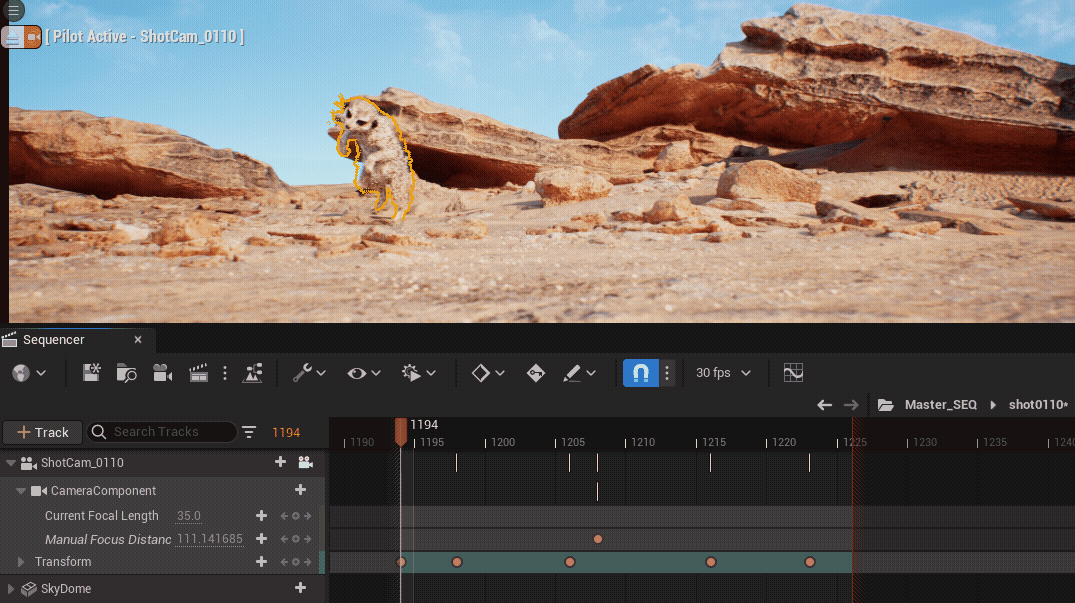1075x603 pixels.
Task: Open the track filter options icon
Action: point(249,432)
